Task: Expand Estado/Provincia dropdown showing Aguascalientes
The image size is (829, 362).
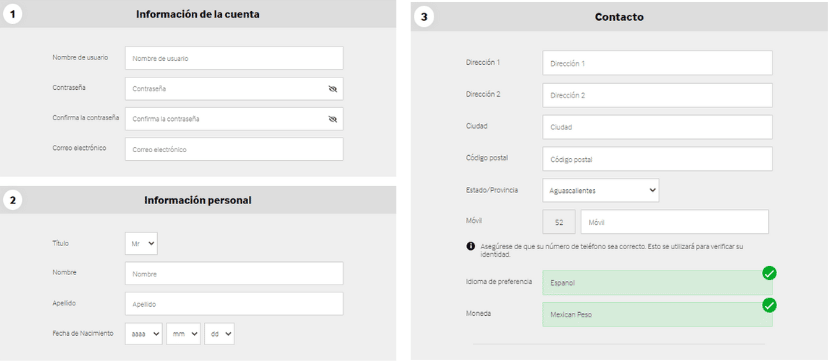Action: click(601, 190)
